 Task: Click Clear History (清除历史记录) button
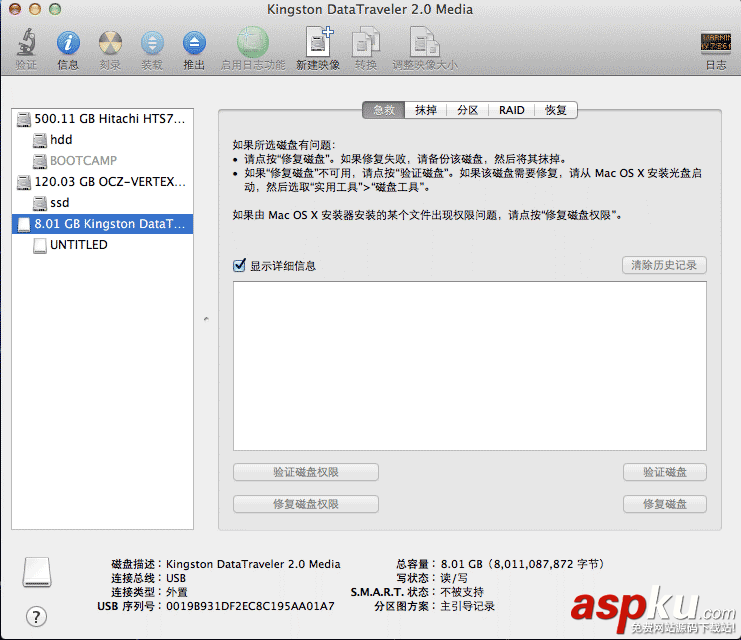[x=664, y=265]
